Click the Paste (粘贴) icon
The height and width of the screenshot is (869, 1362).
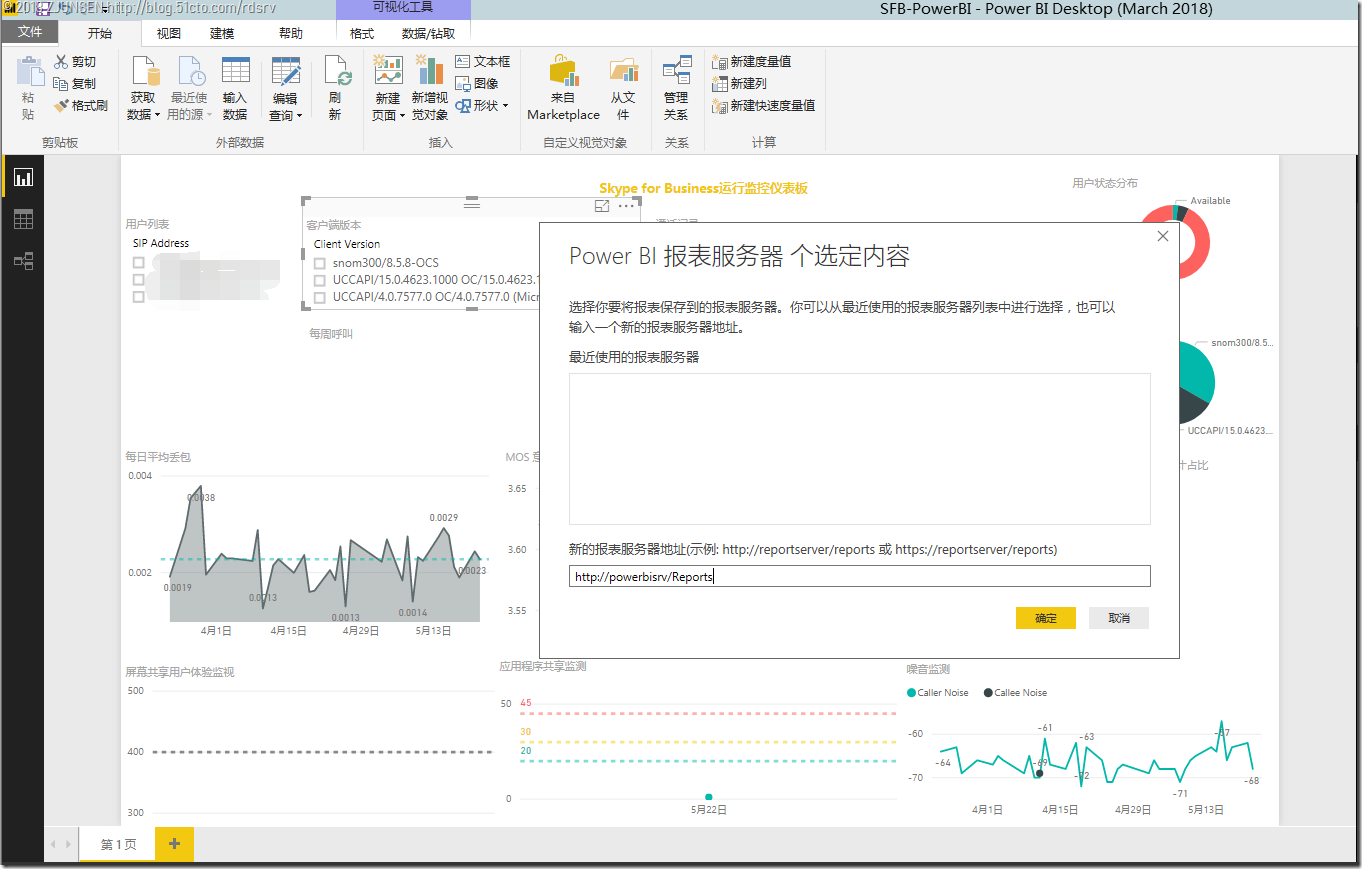[x=31, y=72]
